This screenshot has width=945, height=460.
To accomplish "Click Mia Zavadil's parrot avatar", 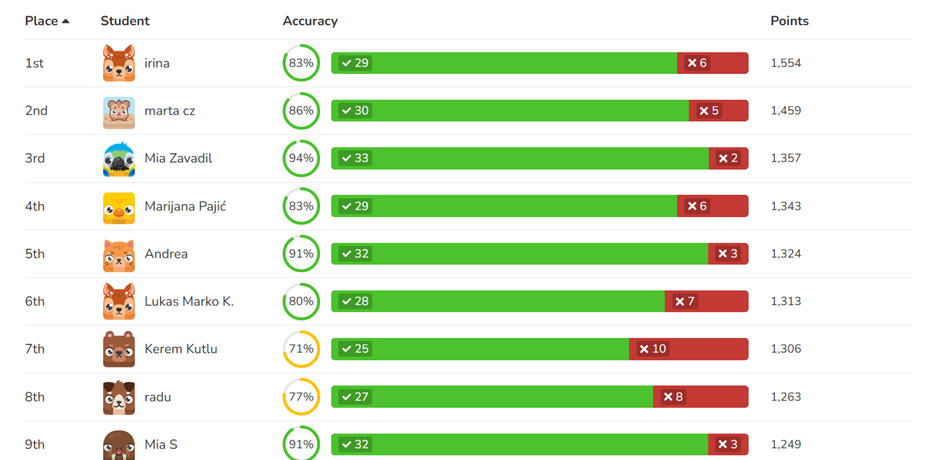I will coord(119,159).
